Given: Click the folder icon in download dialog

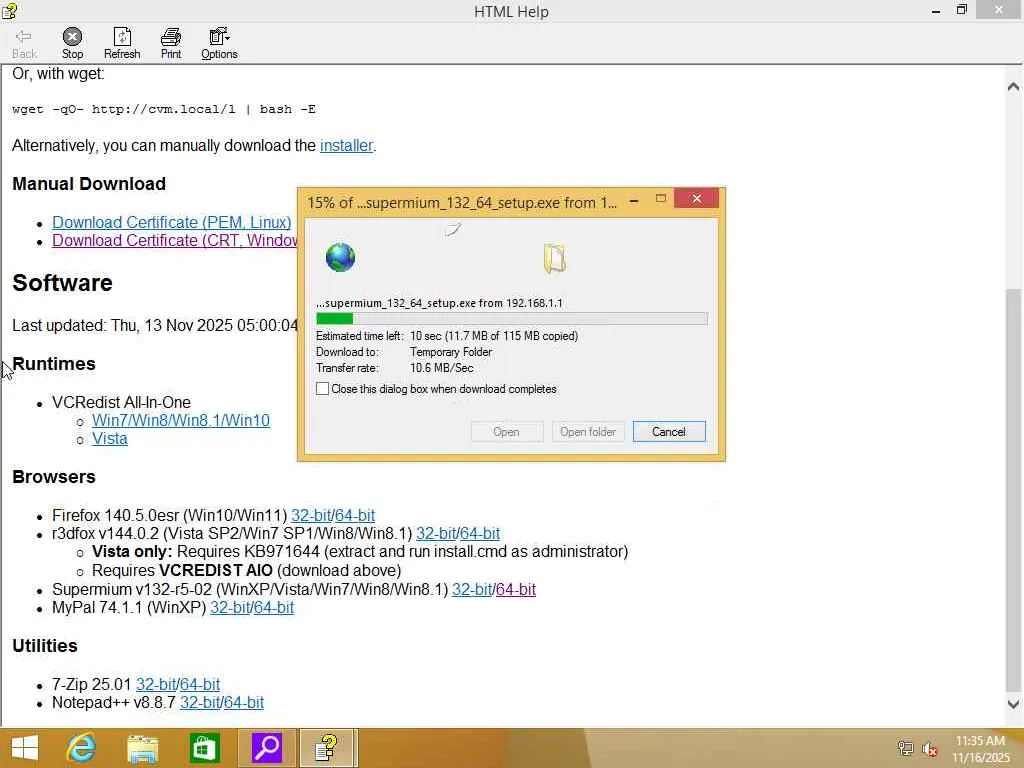Looking at the screenshot, I should coord(554,258).
